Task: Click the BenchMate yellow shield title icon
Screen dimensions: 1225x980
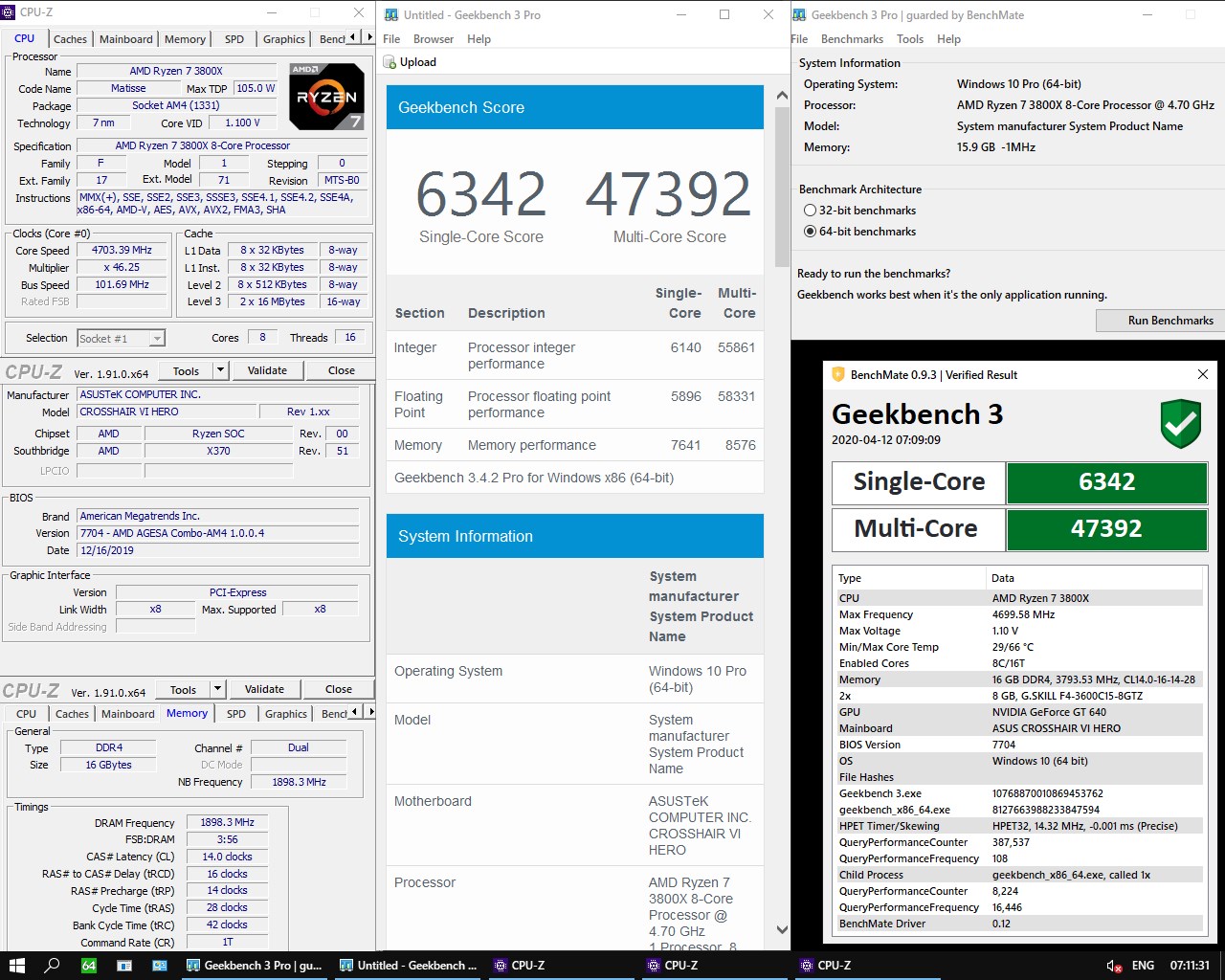Action: click(x=838, y=374)
